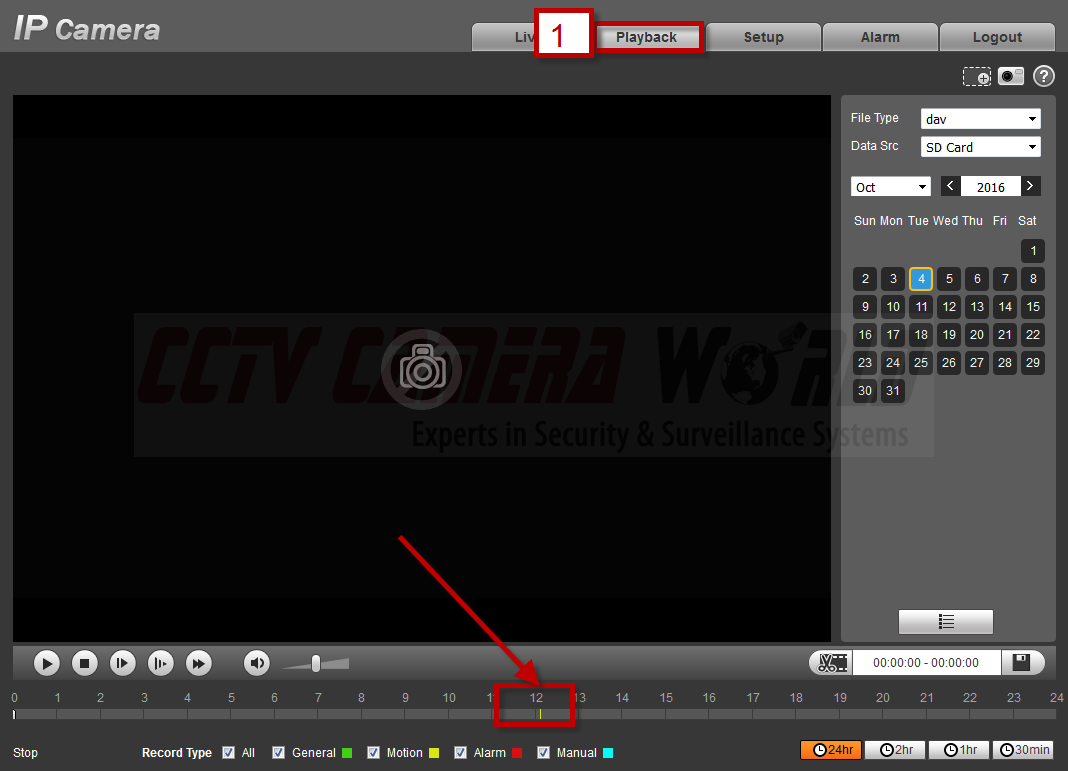Save the clip with floppy disk icon
This screenshot has height=771, width=1068.
coord(1021,662)
